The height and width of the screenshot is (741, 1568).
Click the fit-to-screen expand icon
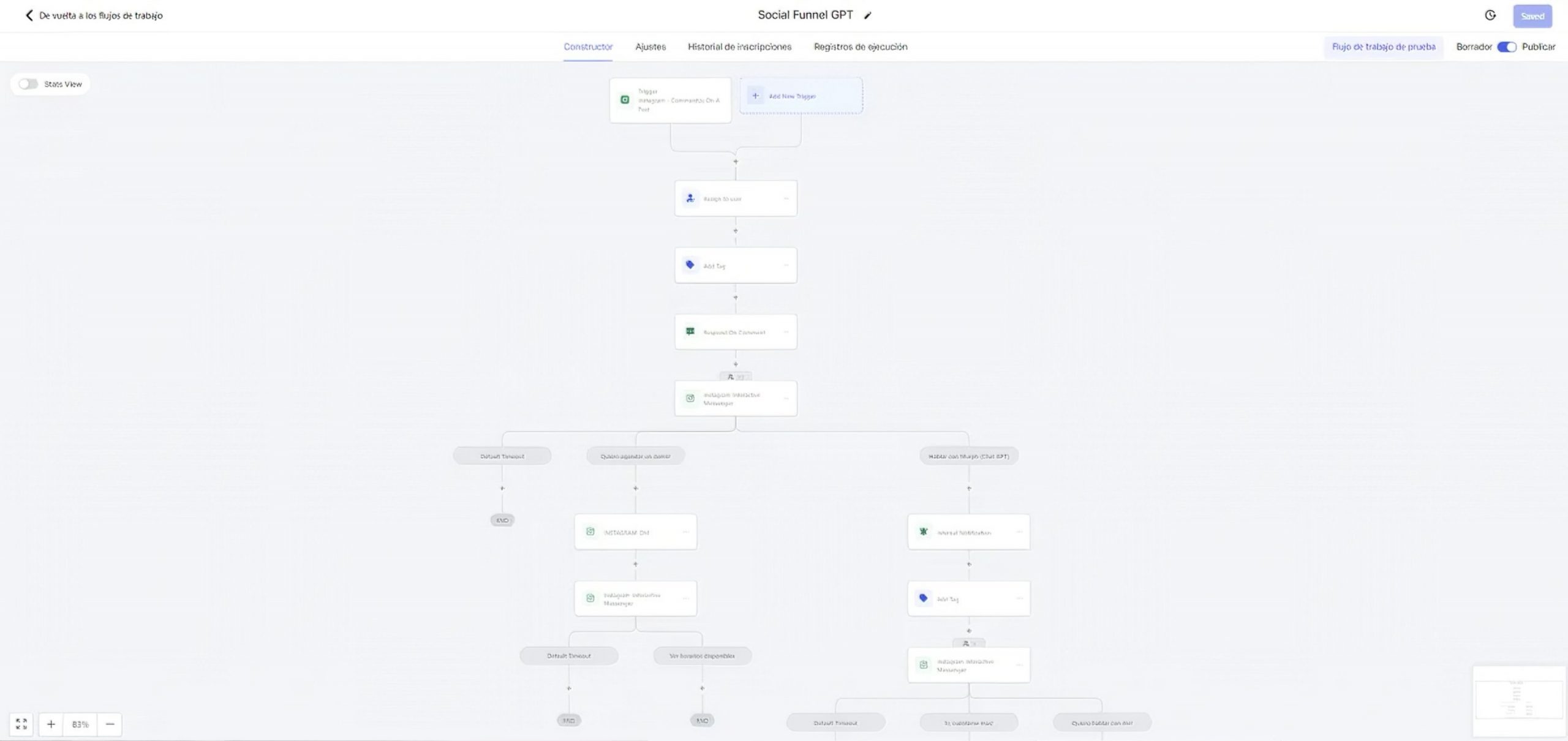pyautogui.click(x=21, y=724)
